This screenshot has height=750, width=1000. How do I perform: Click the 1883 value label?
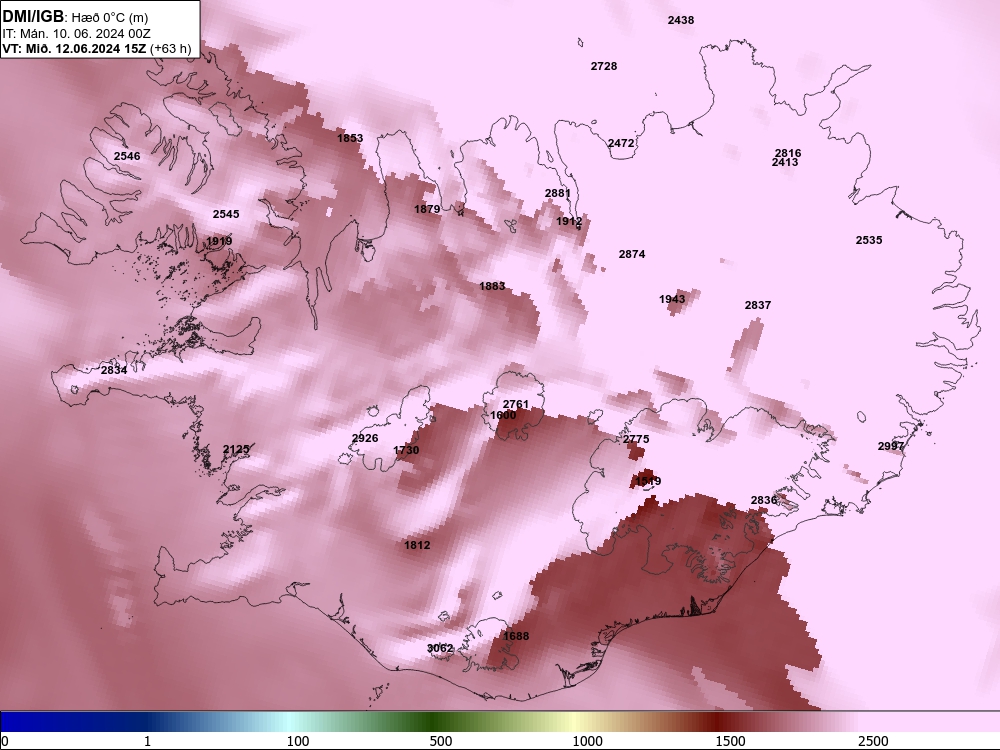[492, 286]
